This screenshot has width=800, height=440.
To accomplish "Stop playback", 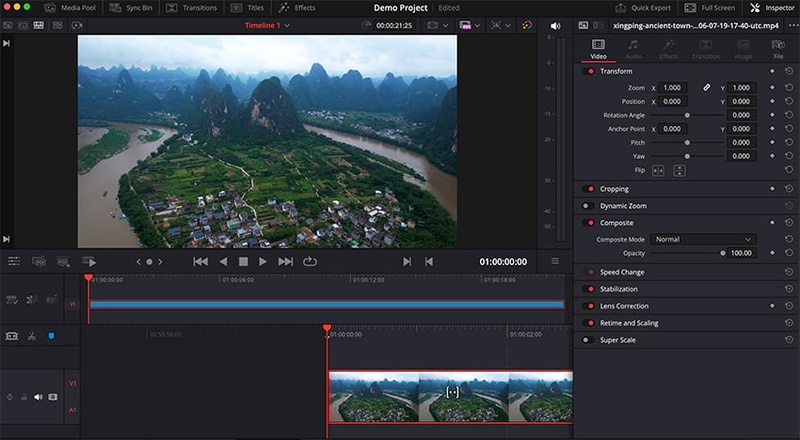I will (243, 261).
